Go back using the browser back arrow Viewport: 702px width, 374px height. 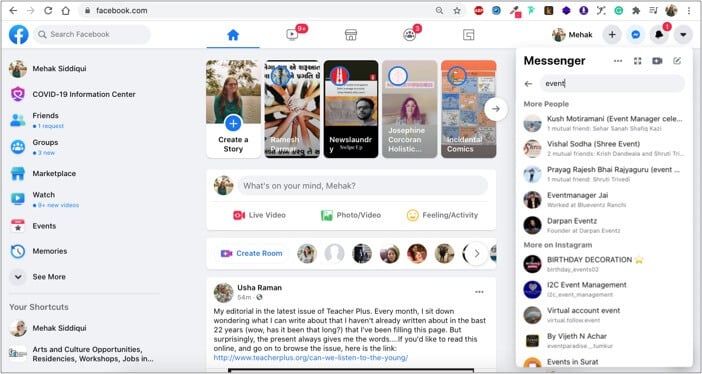tap(13, 10)
